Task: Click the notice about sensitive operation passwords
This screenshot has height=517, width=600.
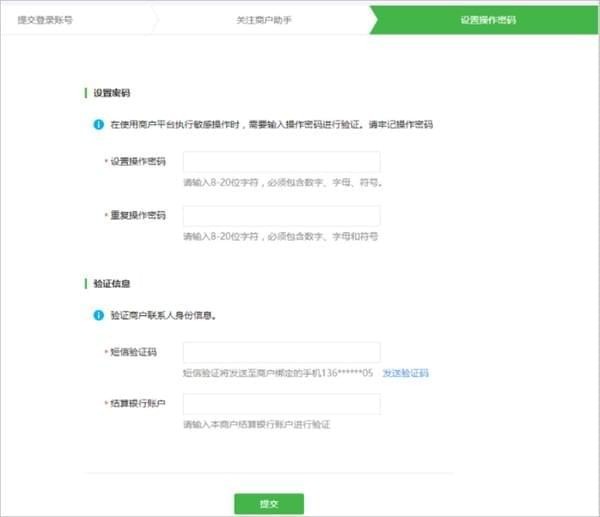Action: click(x=271, y=125)
